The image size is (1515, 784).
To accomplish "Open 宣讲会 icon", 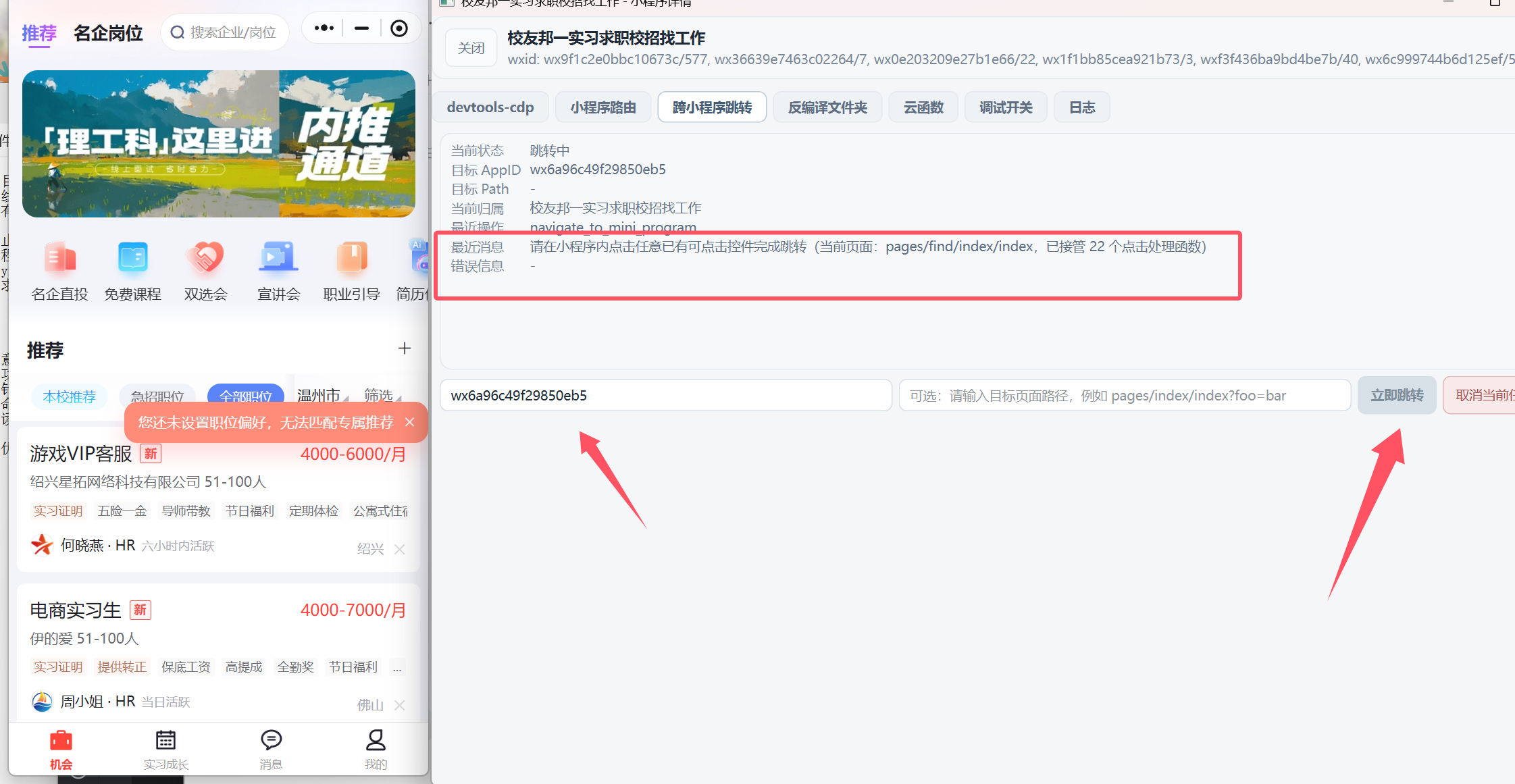I will click(278, 258).
